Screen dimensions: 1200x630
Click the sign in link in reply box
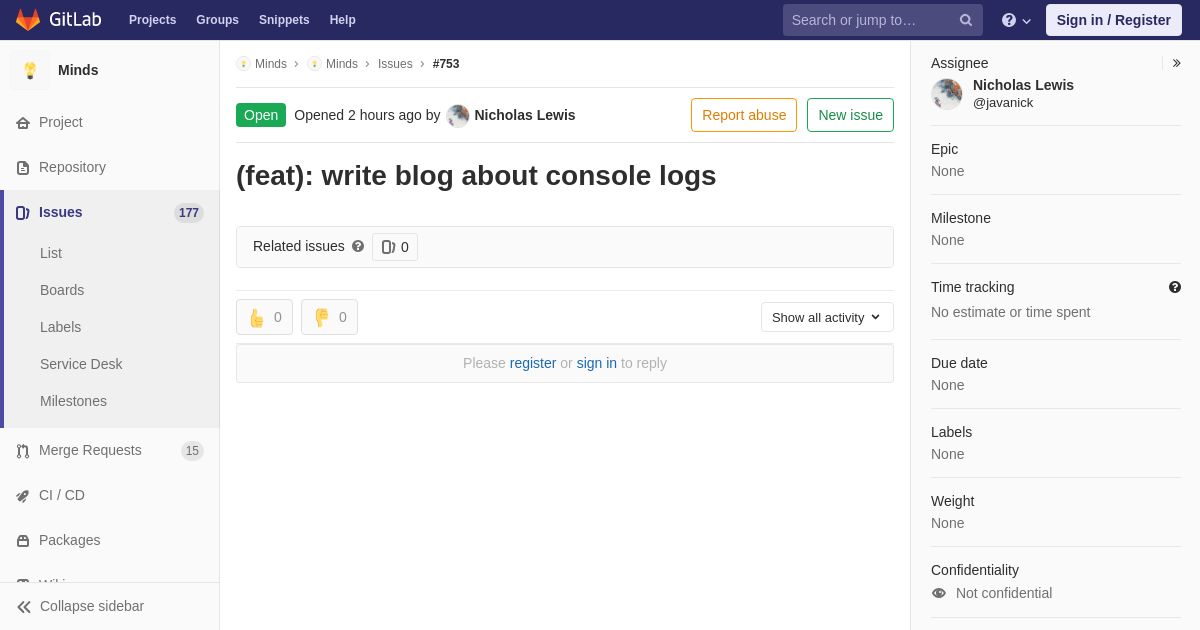point(597,363)
